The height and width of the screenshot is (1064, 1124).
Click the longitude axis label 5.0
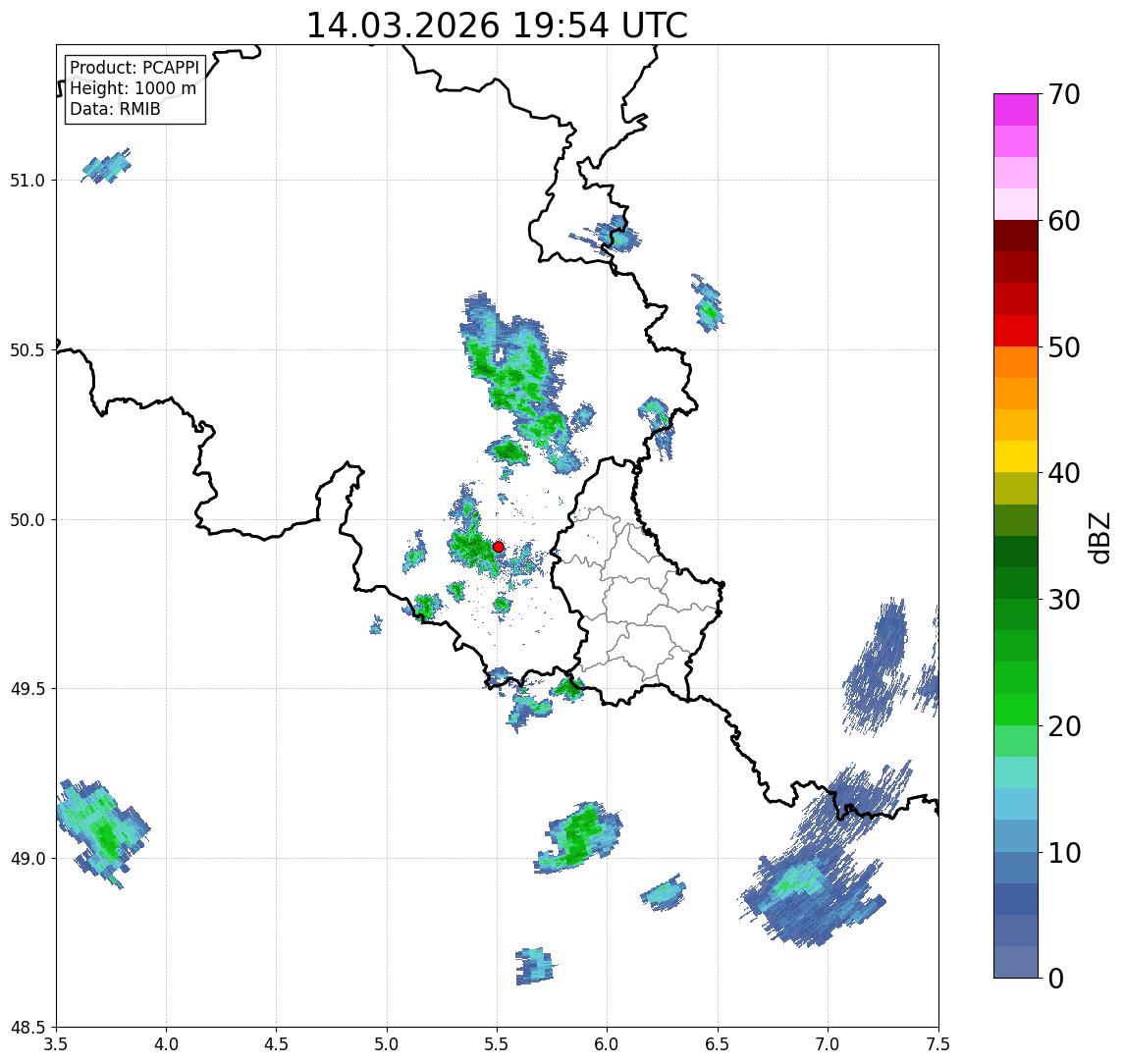click(x=387, y=1044)
